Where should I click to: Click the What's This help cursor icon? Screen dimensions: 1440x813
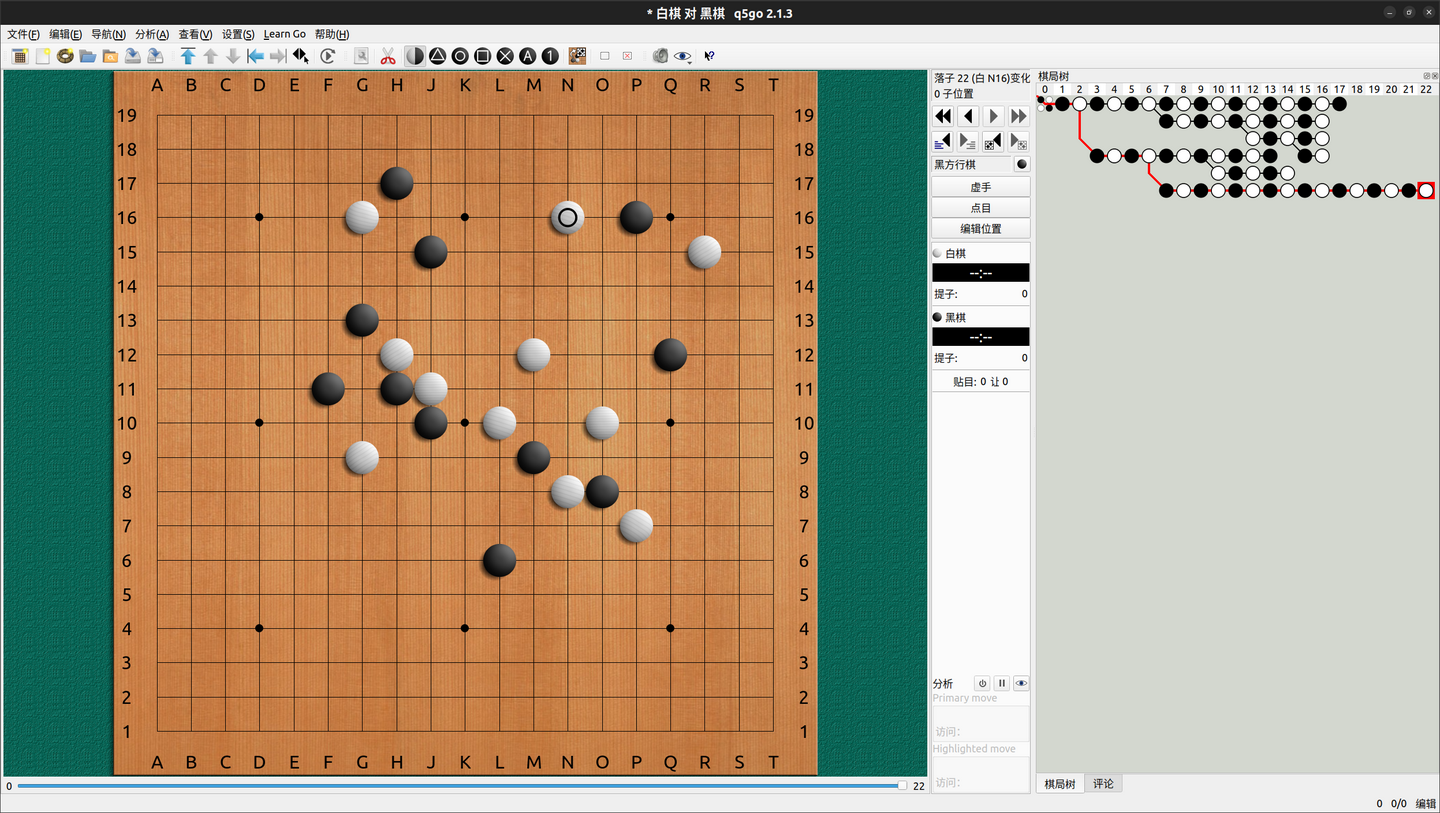709,56
